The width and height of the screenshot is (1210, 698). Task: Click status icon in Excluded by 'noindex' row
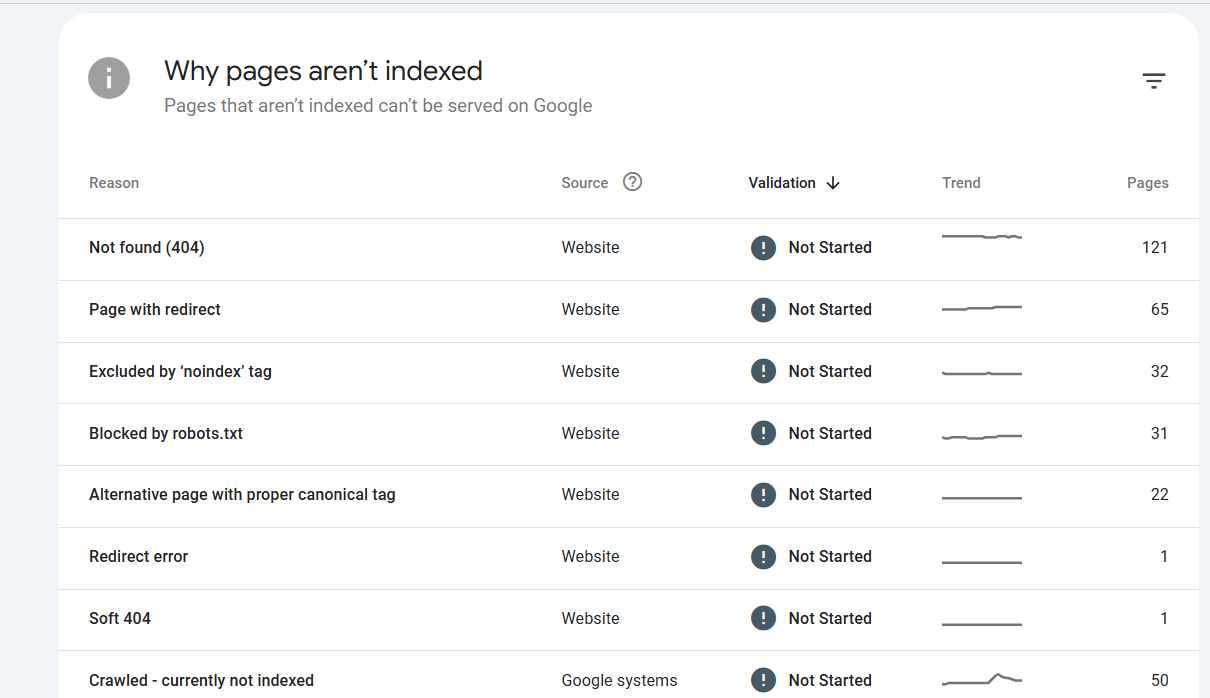pyautogui.click(x=763, y=371)
